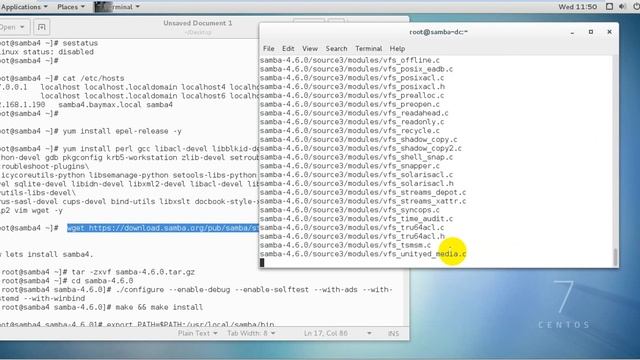Image resolution: width=640 pixels, height=360 pixels.
Task: Click the vfs_solarisacl.h line in terminal
Action: [356, 184]
